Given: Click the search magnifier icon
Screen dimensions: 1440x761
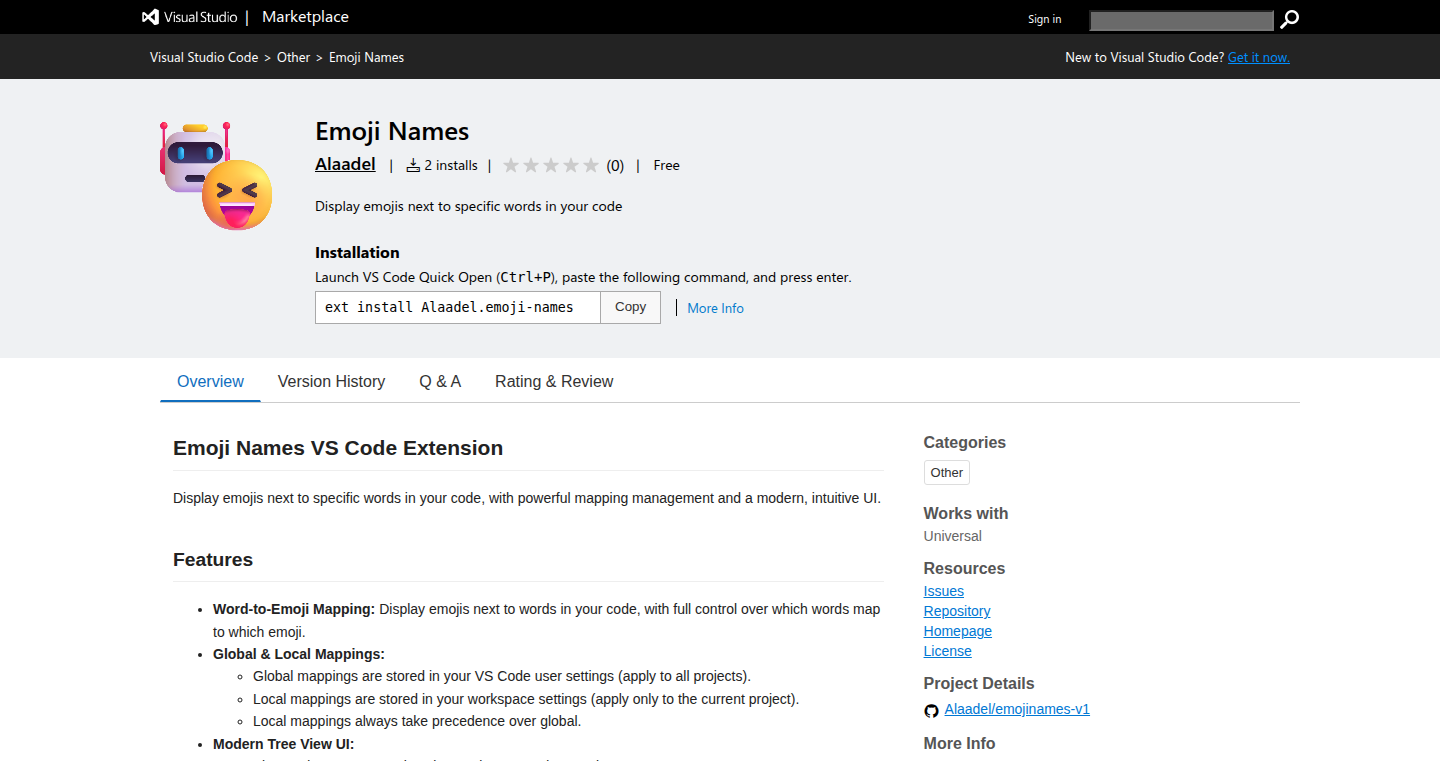Looking at the screenshot, I should [1290, 19].
